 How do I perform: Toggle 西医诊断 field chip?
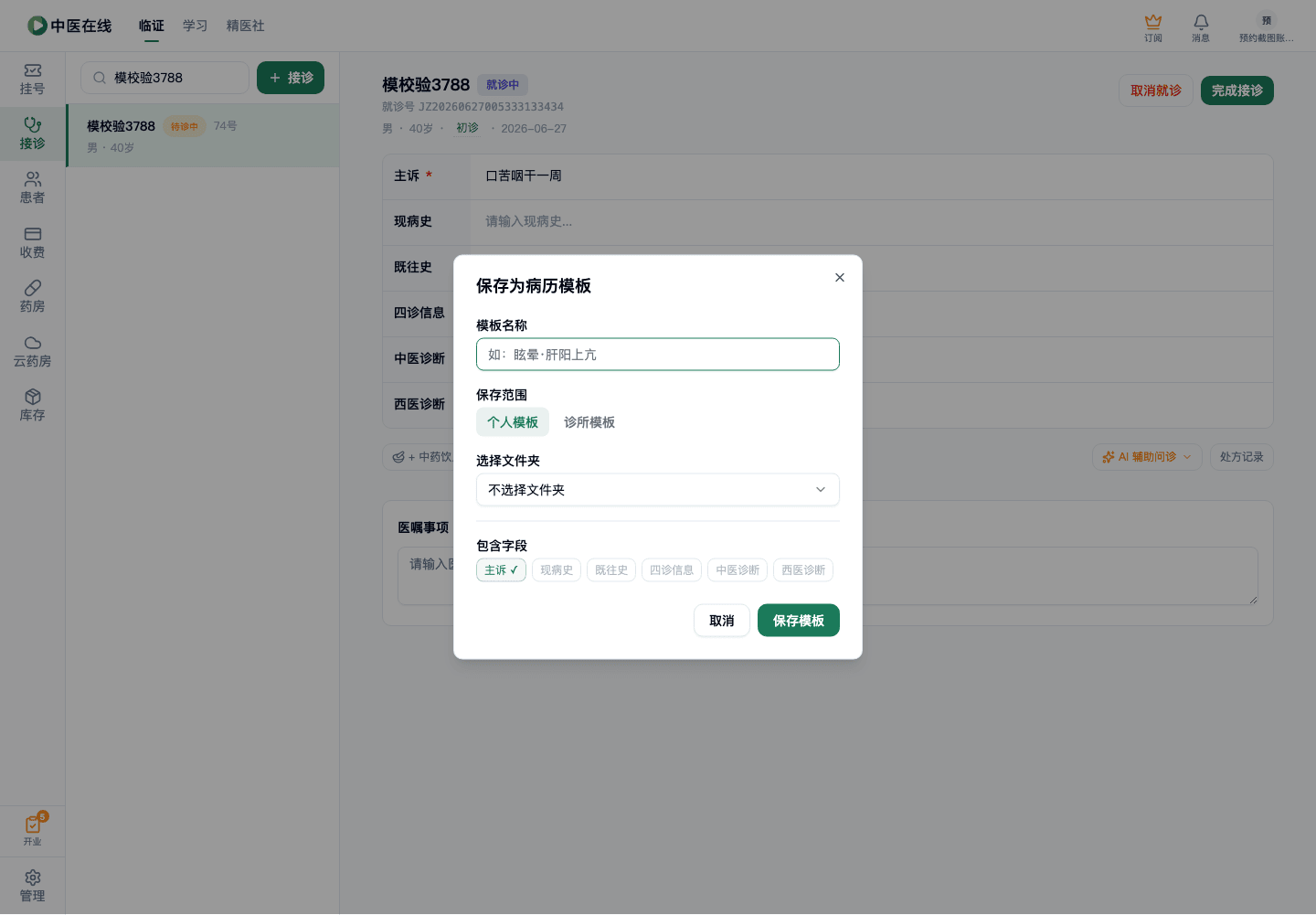pyautogui.click(x=803, y=570)
